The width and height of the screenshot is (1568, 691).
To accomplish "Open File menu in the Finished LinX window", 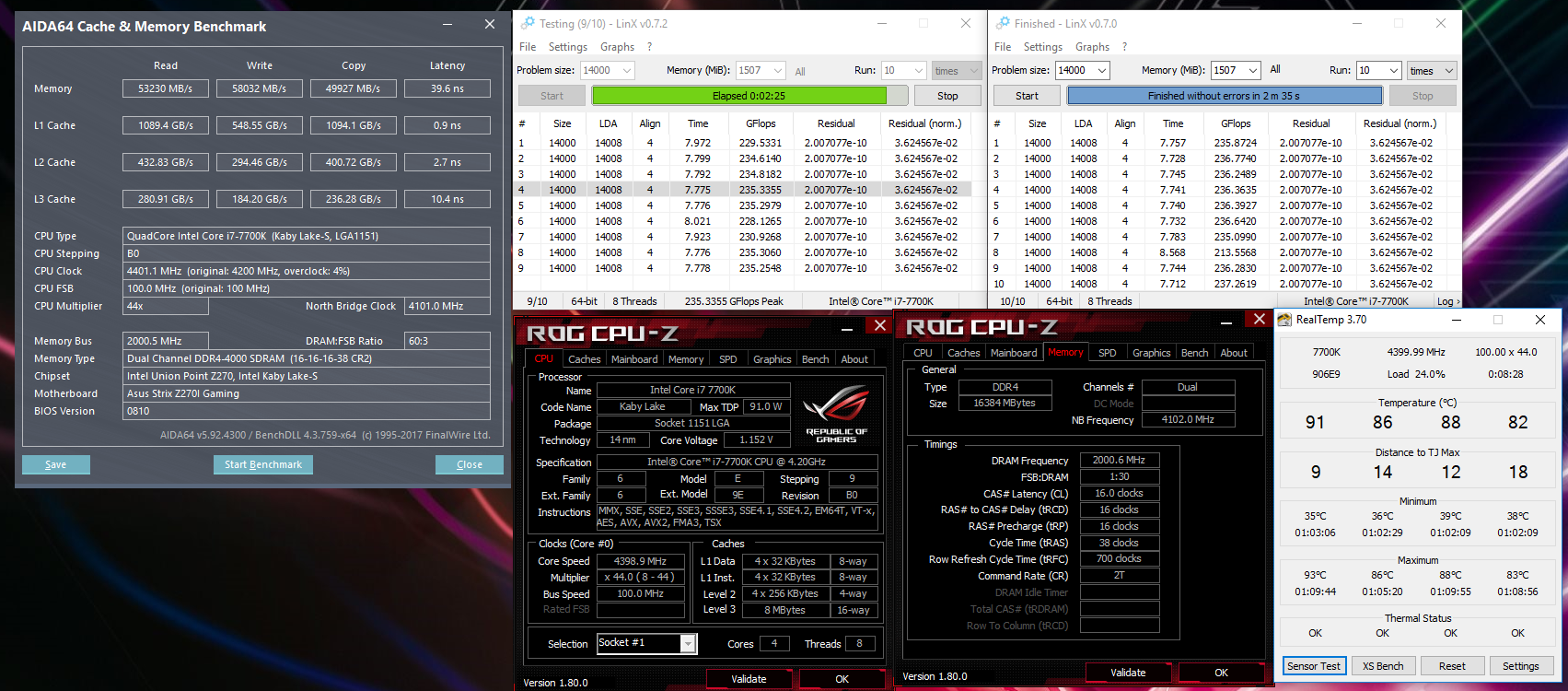I will point(1003,47).
